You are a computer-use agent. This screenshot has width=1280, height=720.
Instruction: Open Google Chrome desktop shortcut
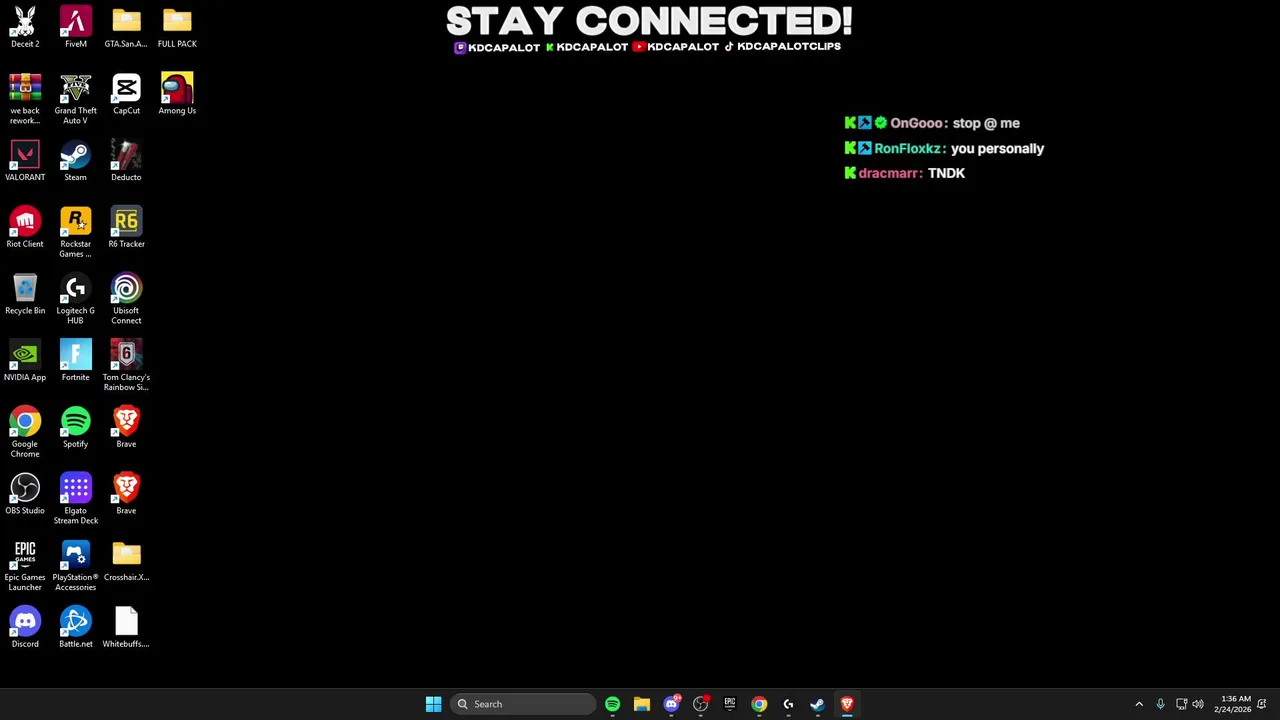tap(25, 432)
